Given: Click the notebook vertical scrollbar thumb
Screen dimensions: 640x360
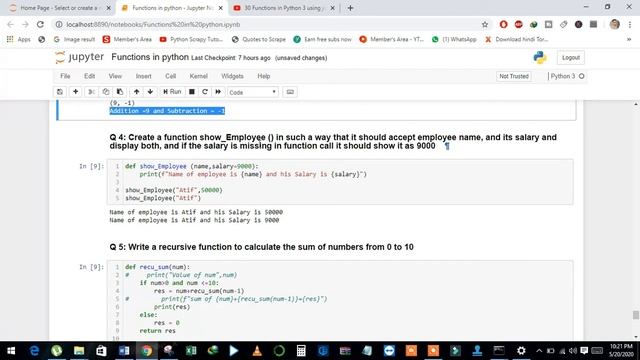Looking at the screenshot, I should pos(636,315).
